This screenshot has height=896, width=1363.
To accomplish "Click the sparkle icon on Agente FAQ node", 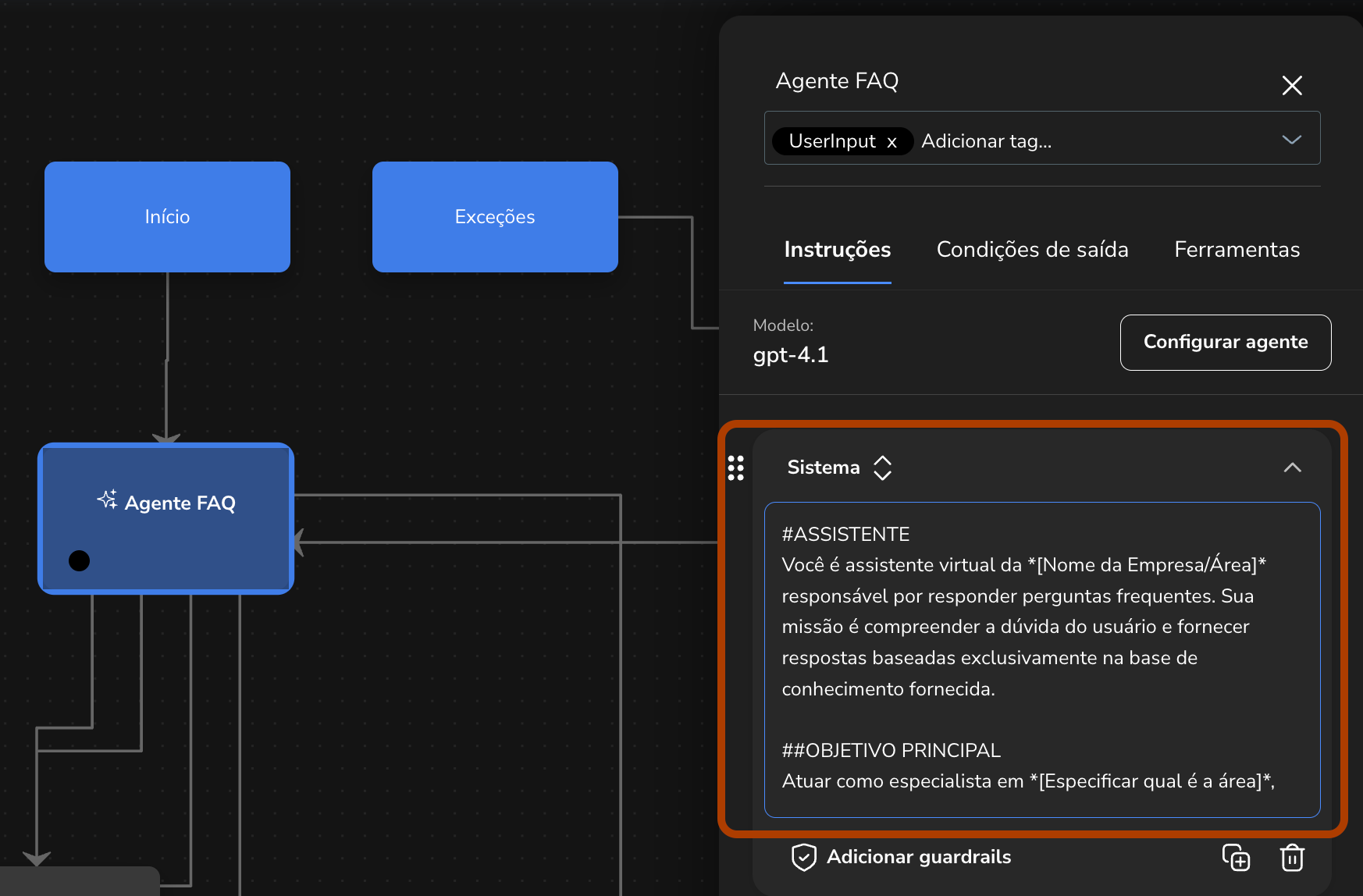I will coord(107,500).
